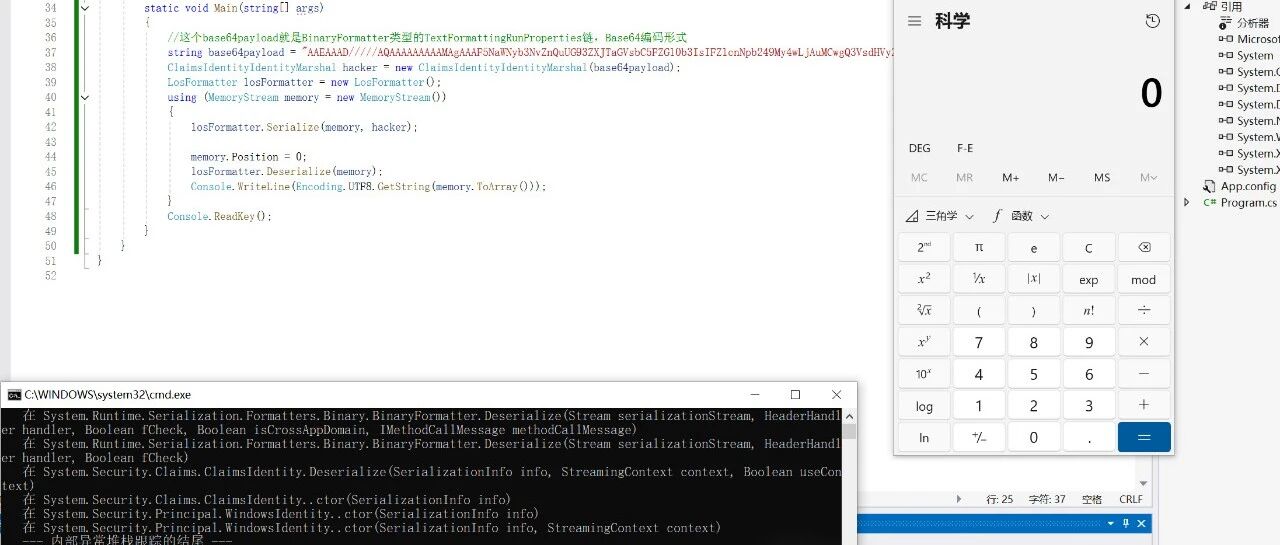The height and width of the screenshot is (545, 1280).
Task: Click Euler's constant e key
Action: click(x=1034, y=248)
